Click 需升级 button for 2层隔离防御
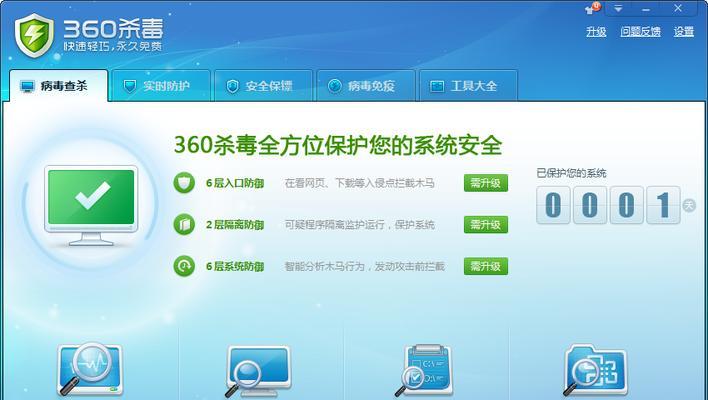 click(x=486, y=224)
